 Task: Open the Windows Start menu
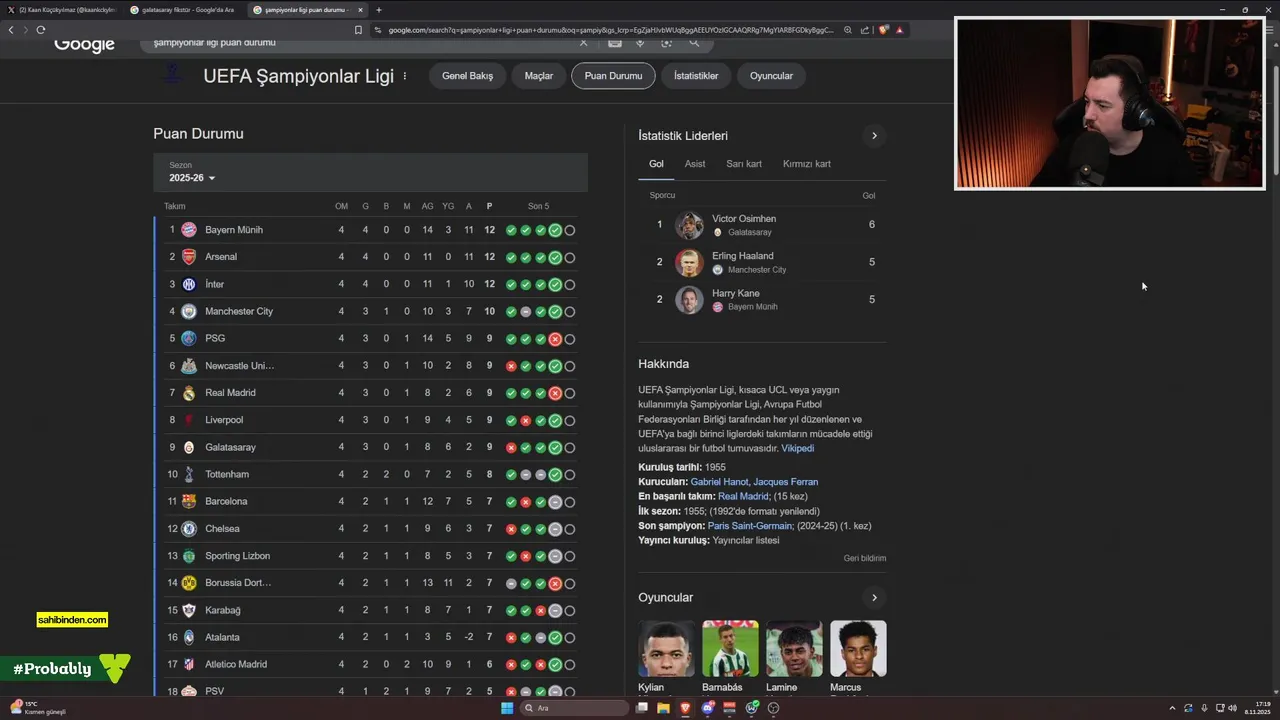pos(507,708)
